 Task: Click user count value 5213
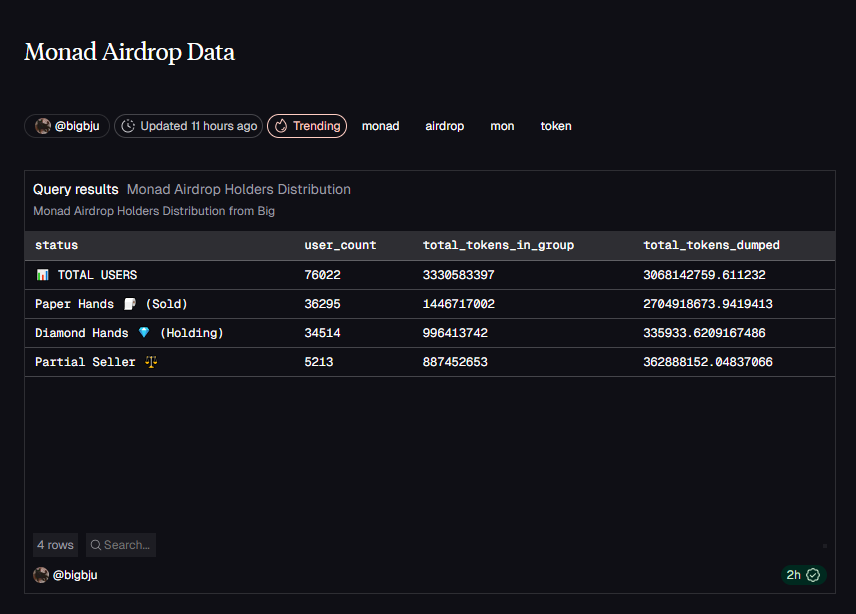(318, 362)
